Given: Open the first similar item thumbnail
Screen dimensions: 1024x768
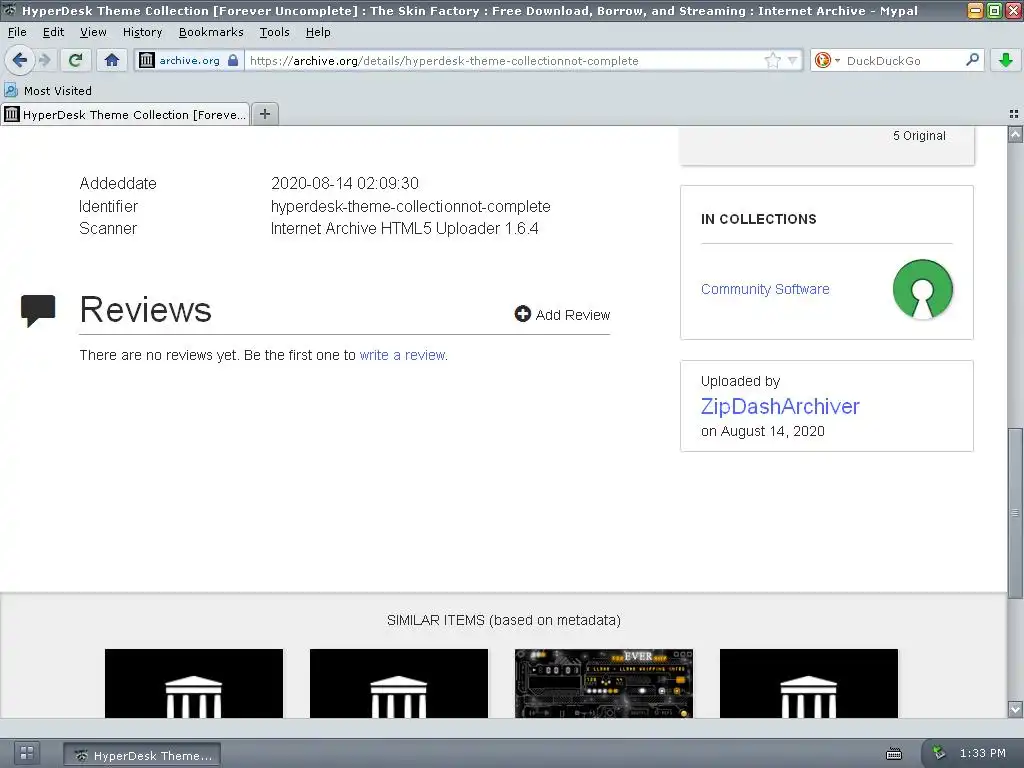Looking at the screenshot, I should tap(194, 683).
